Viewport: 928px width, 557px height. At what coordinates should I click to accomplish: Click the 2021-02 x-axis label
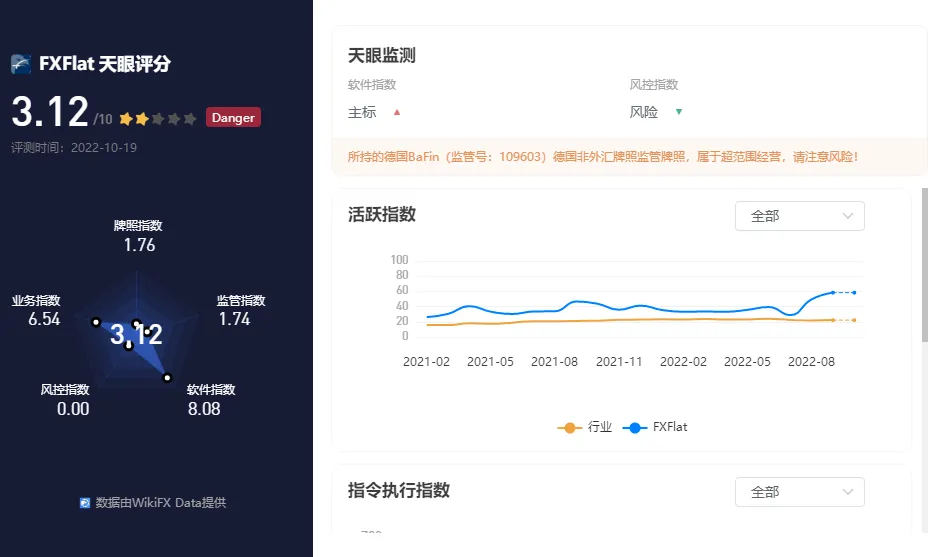click(x=426, y=362)
